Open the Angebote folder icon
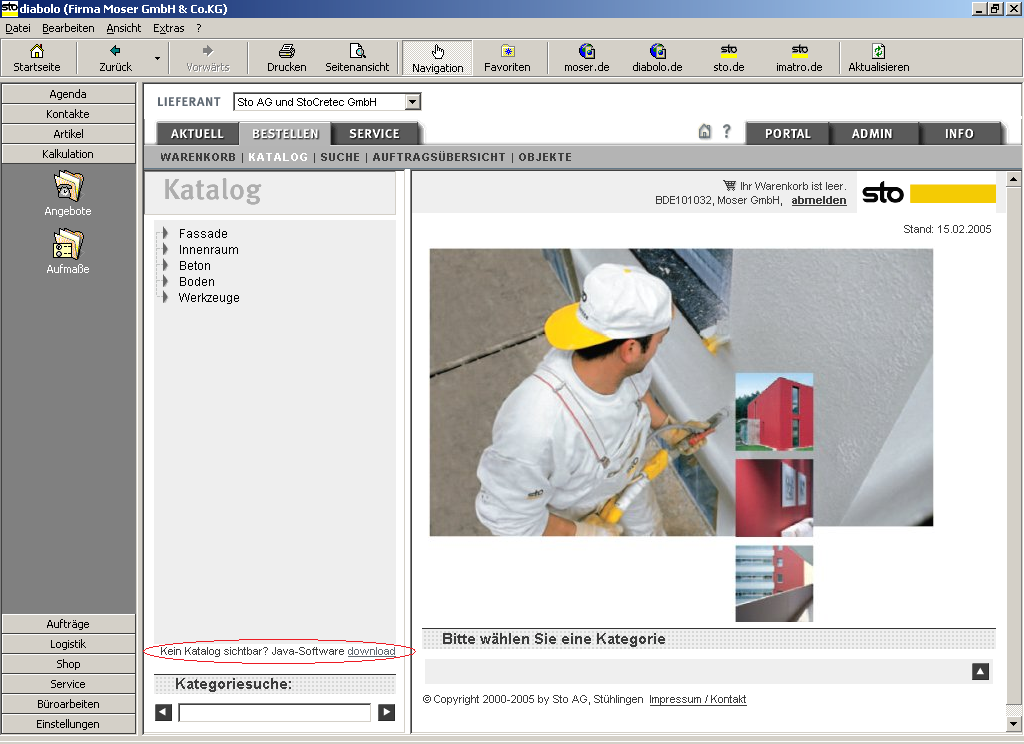The width and height of the screenshot is (1024, 744). (68, 186)
